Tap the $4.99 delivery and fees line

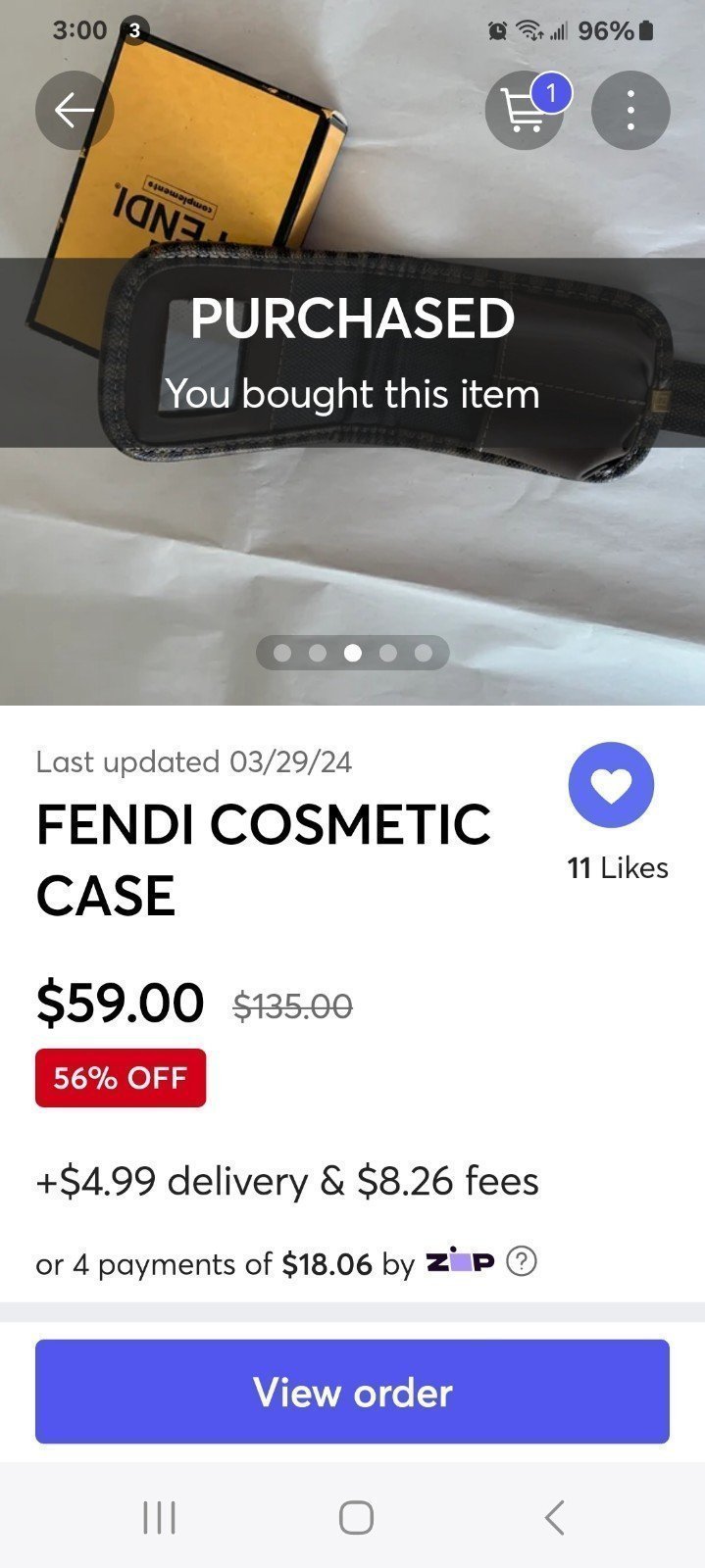click(287, 1181)
